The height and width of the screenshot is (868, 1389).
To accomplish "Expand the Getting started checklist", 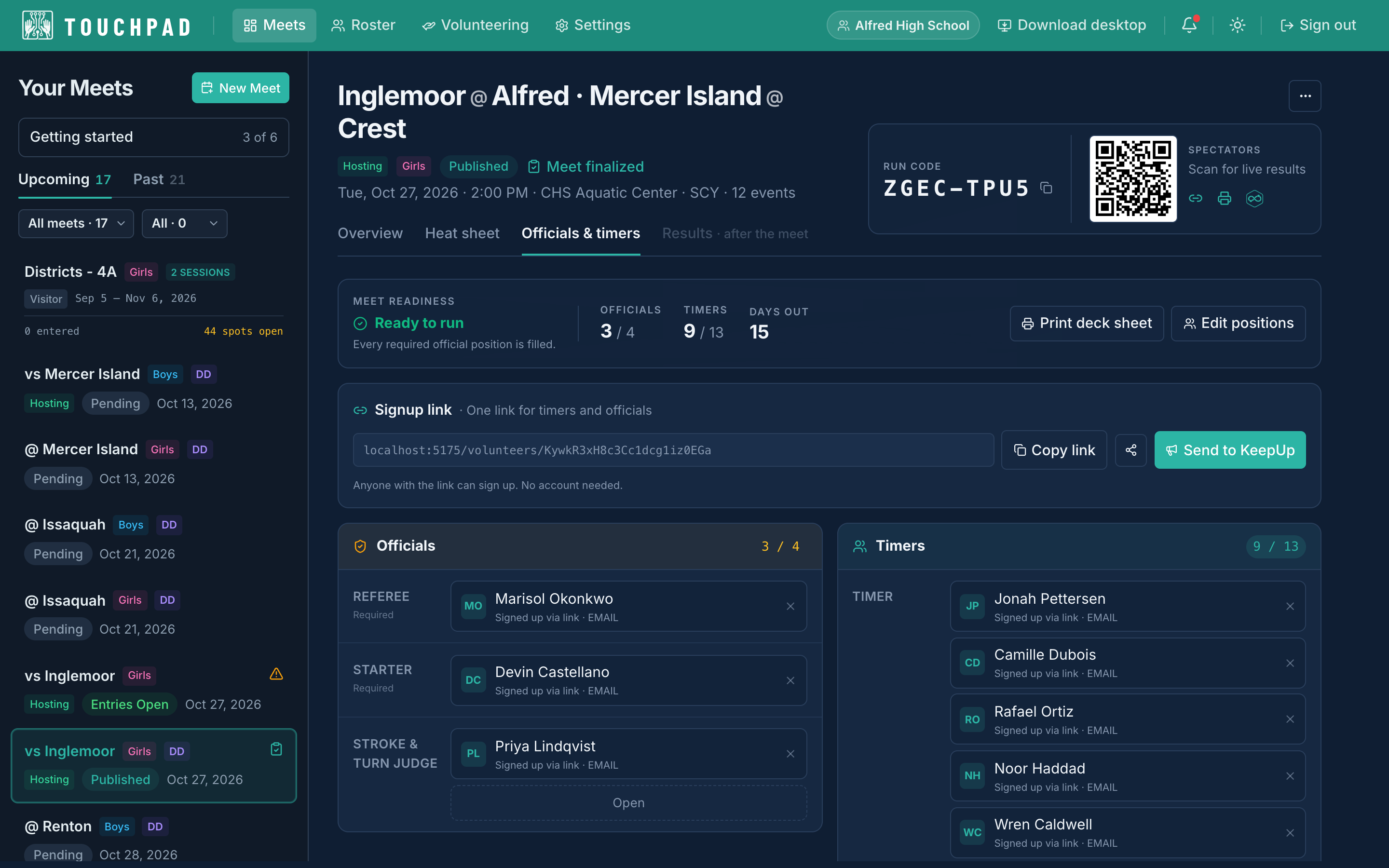I will tap(153, 137).
